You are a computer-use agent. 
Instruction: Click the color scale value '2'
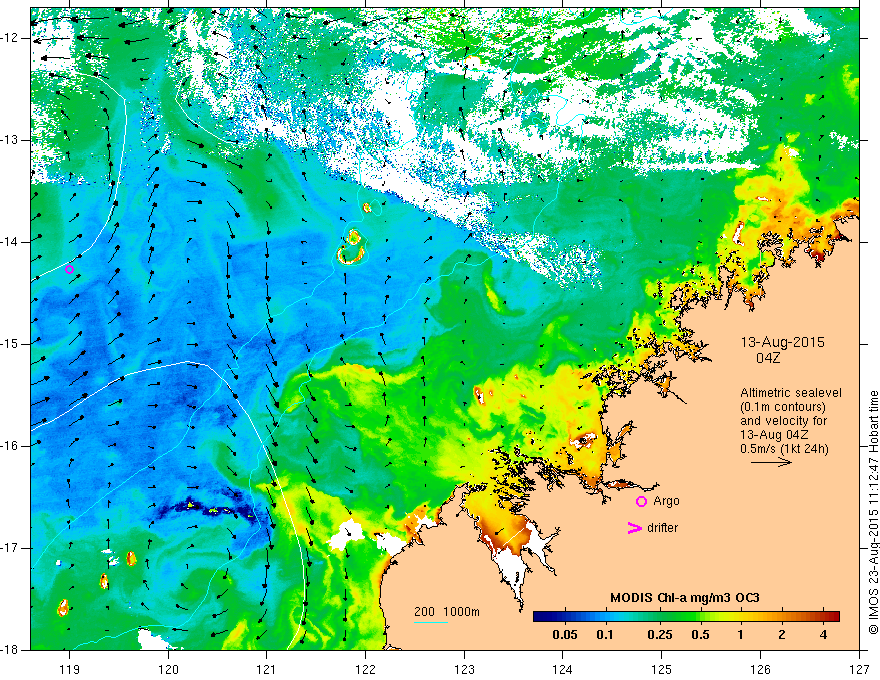782,635
